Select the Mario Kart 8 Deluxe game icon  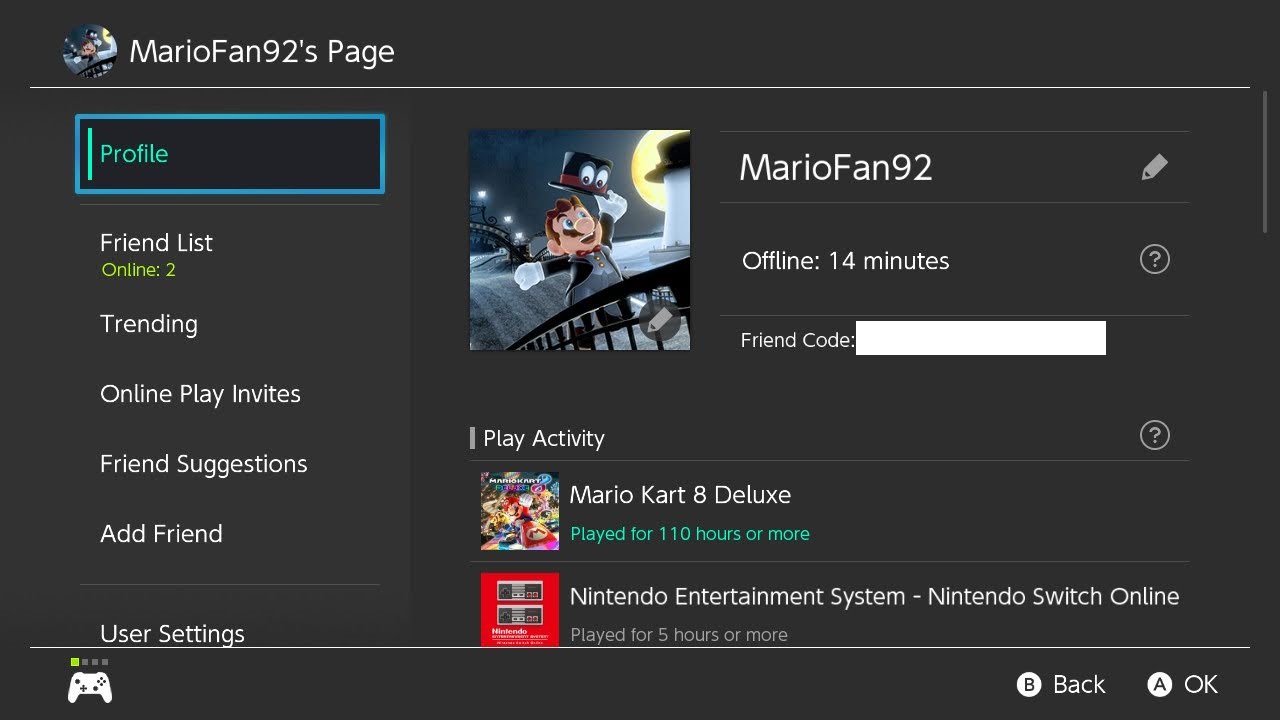click(520, 511)
